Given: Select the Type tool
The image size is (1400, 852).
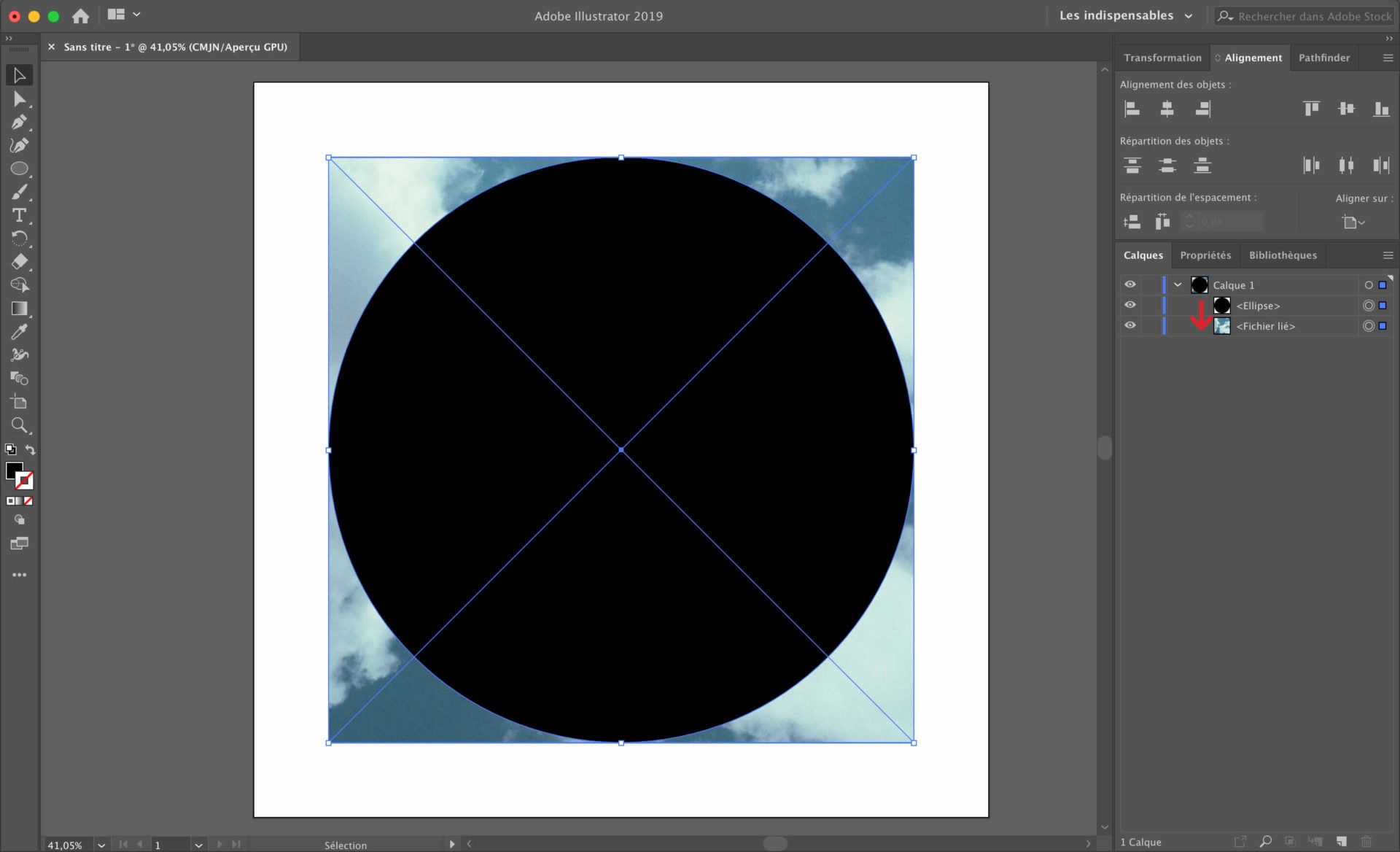Looking at the screenshot, I should (x=19, y=215).
